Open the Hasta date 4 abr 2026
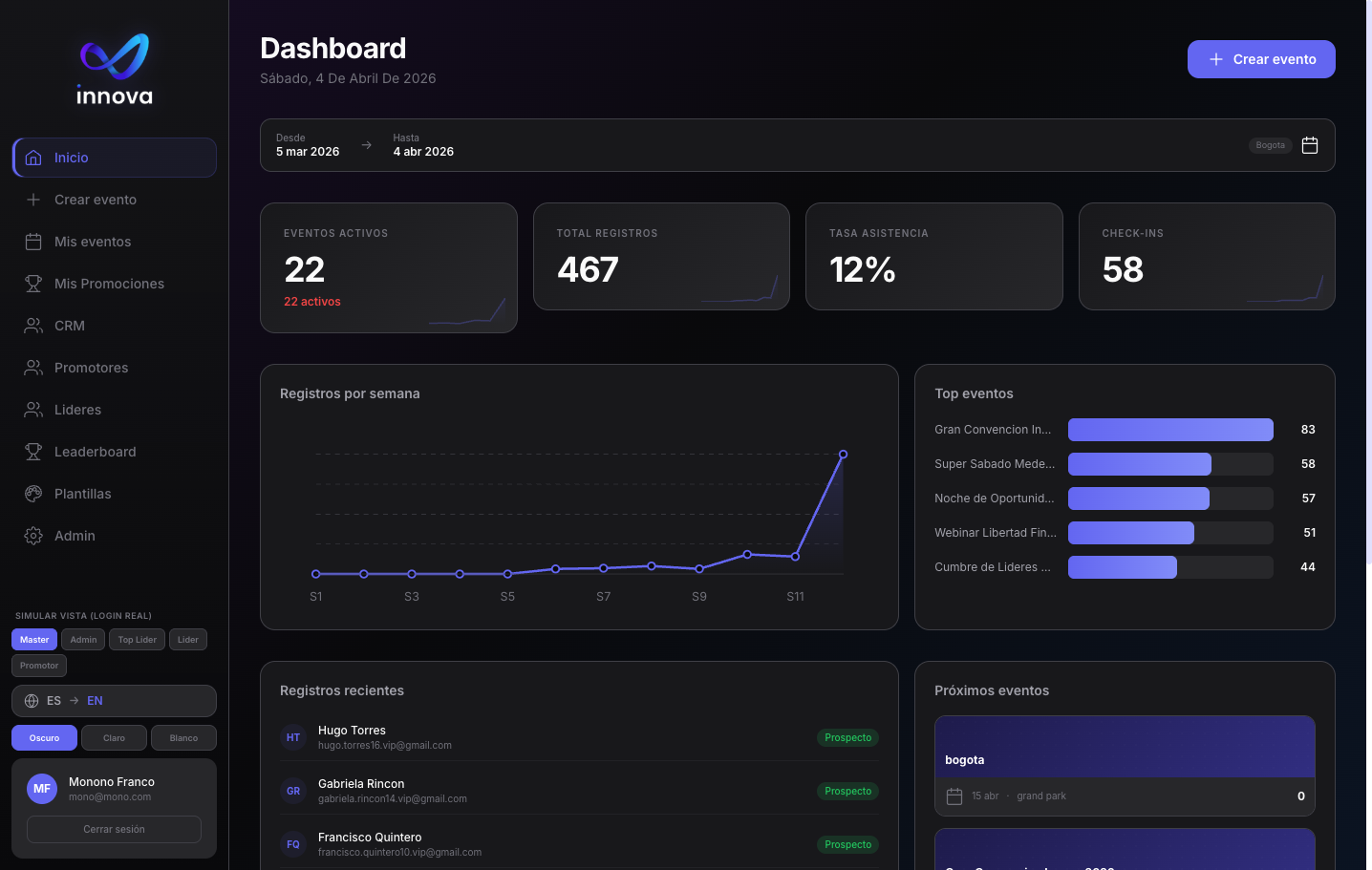 [x=423, y=145]
